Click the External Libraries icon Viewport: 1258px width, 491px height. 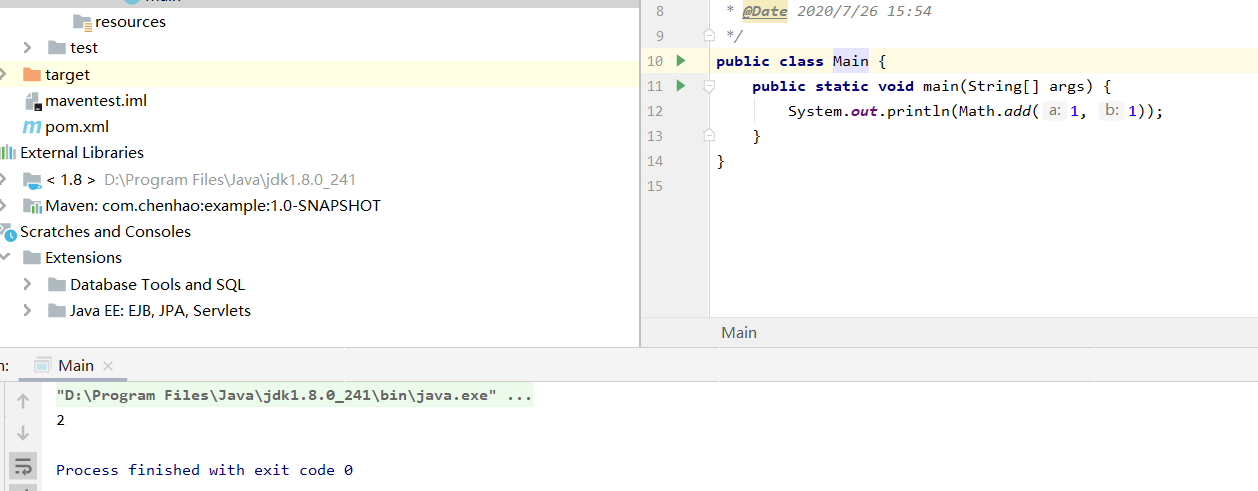(x=8, y=153)
